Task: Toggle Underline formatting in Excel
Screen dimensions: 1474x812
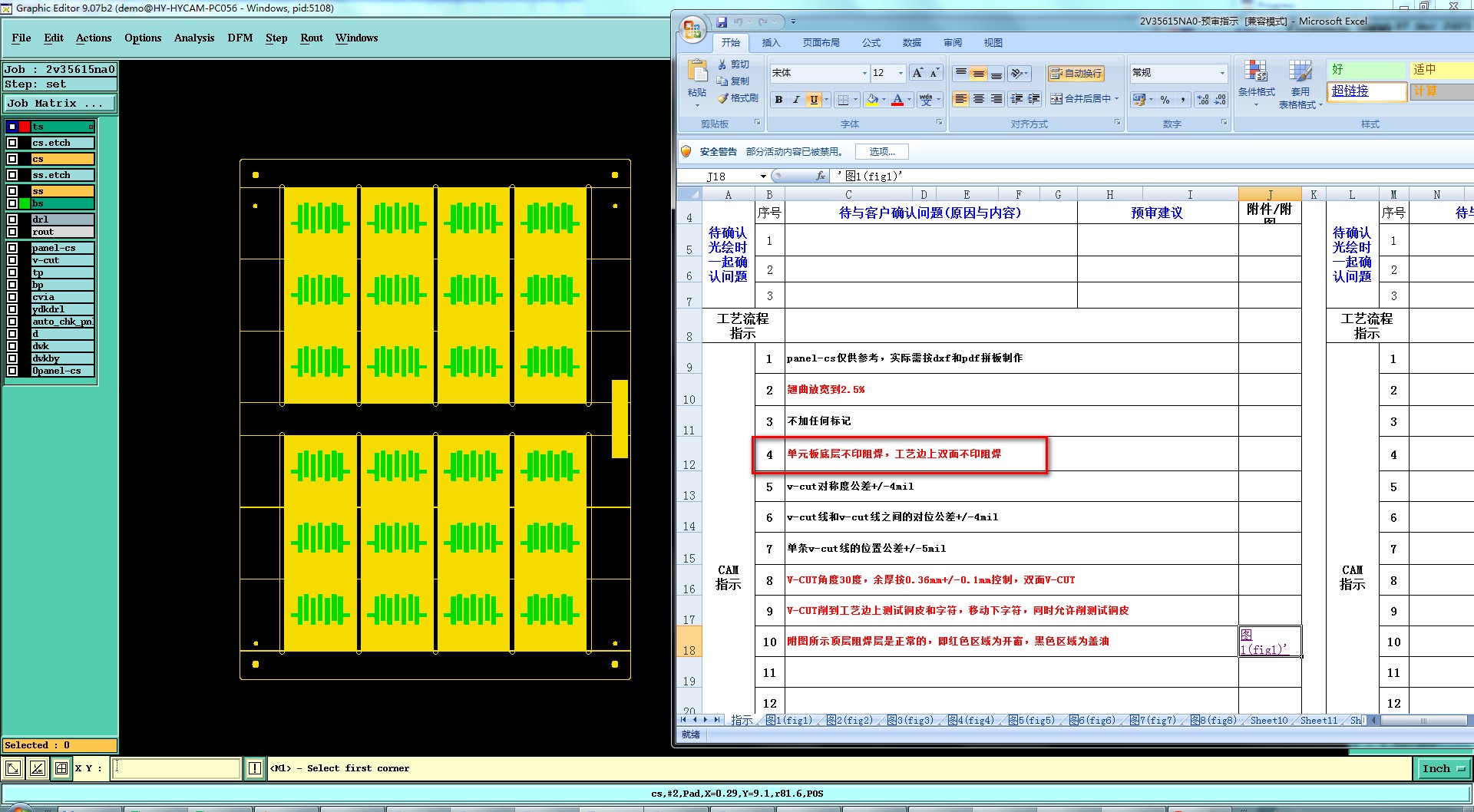Action: tap(814, 100)
